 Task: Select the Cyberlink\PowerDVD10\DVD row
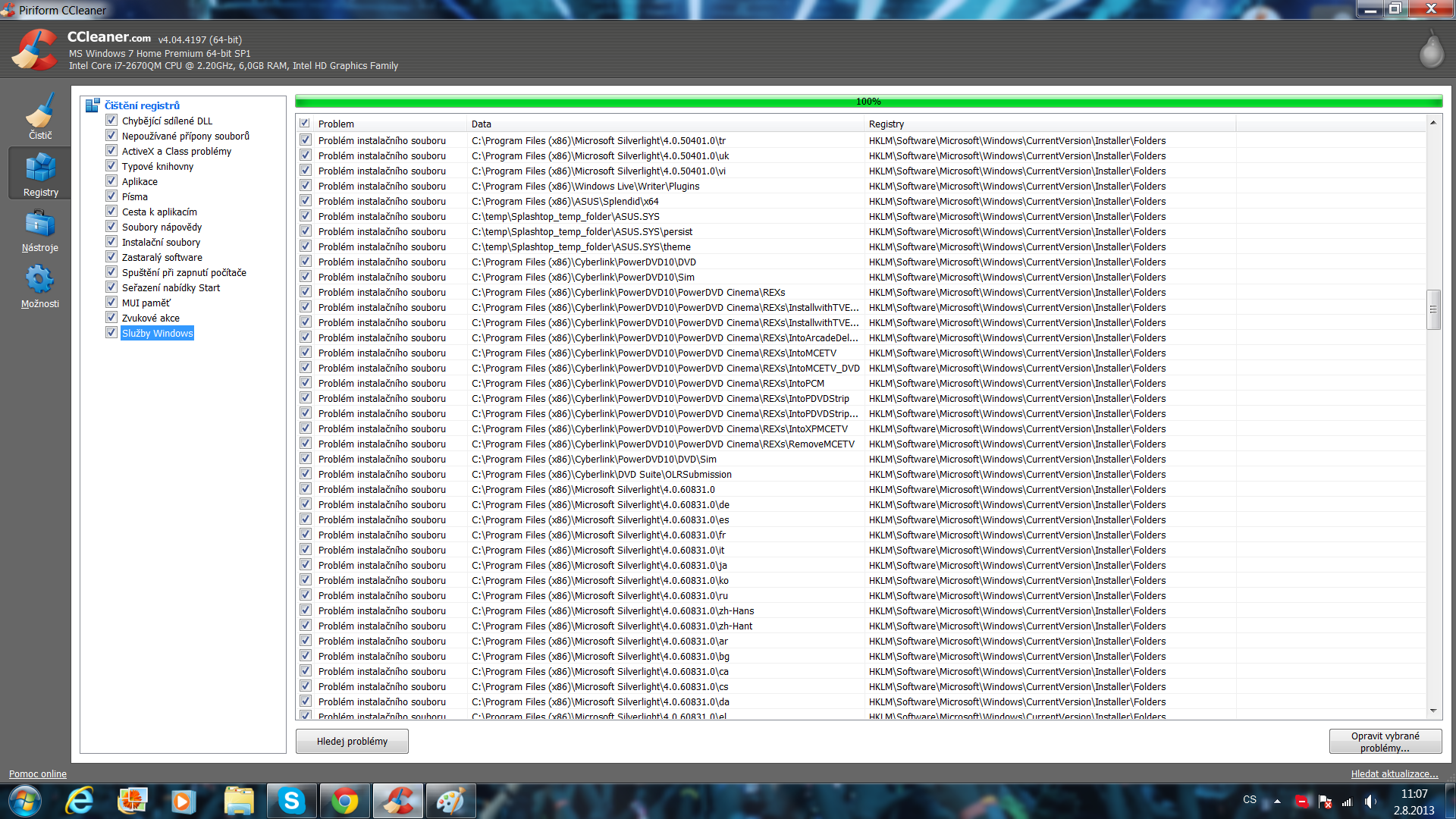(861, 262)
